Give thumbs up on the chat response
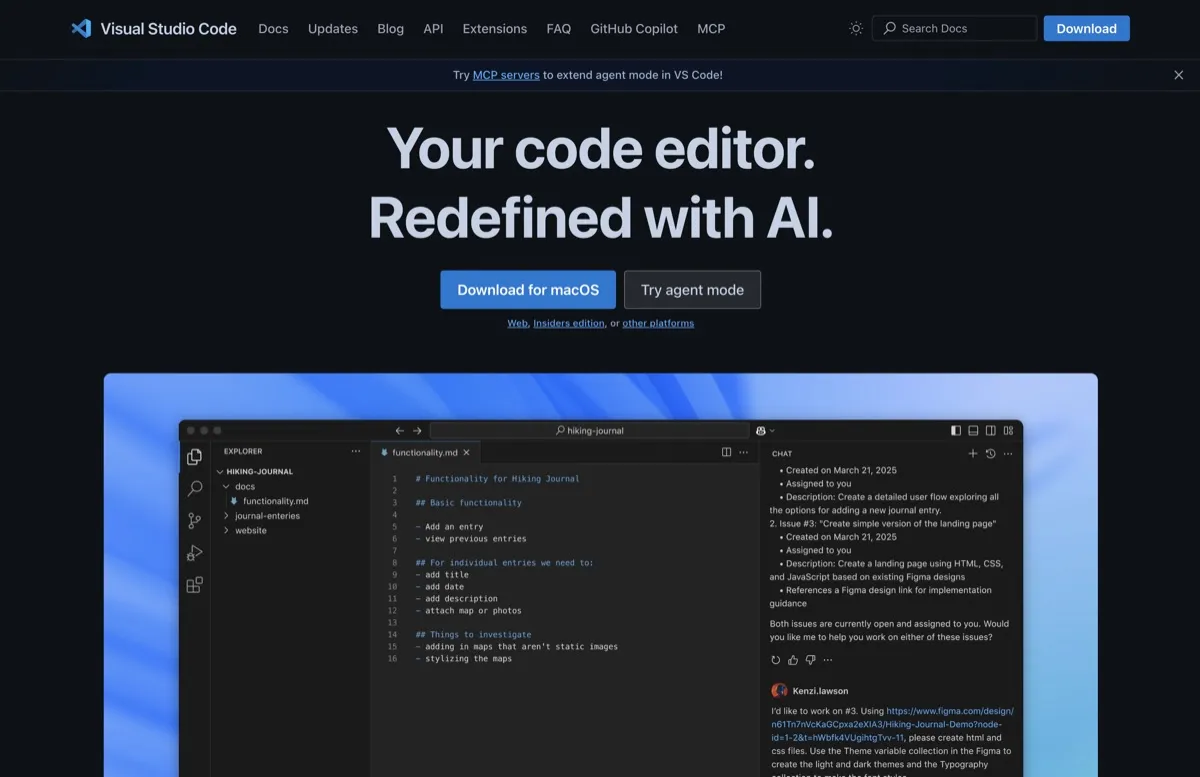This screenshot has height=777, width=1200. click(792, 660)
